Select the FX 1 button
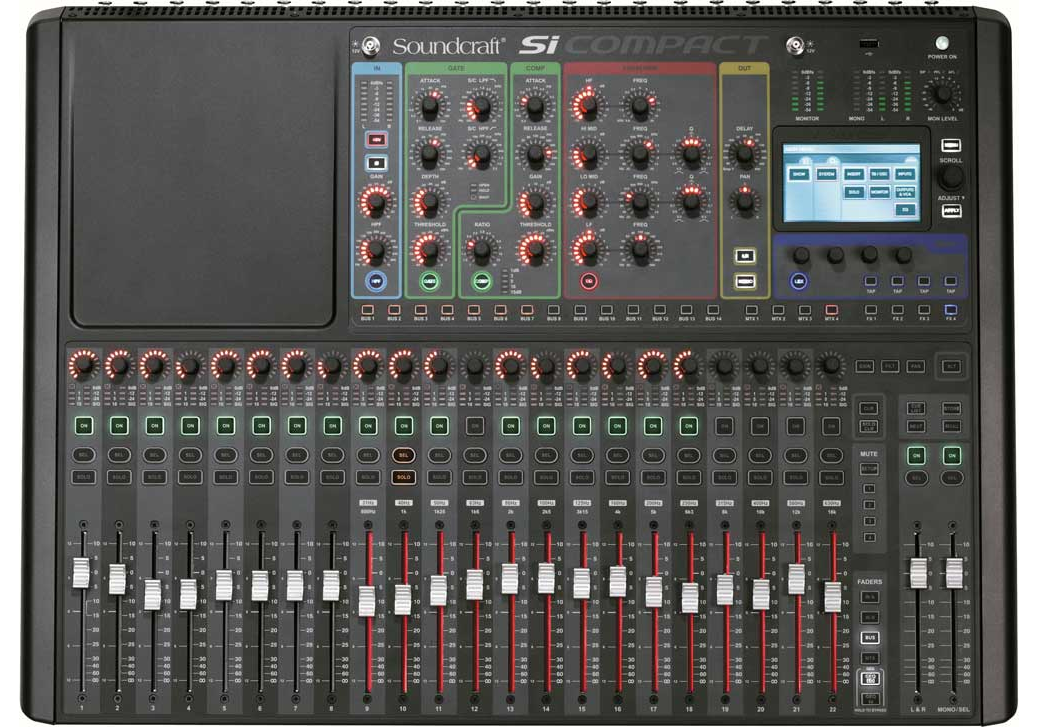The width and height of the screenshot is (1039, 727). click(871, 309)
